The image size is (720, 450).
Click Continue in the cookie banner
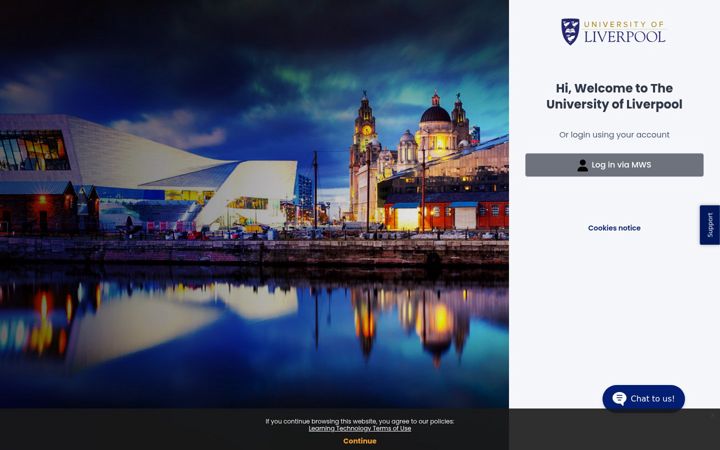[360, 441]
